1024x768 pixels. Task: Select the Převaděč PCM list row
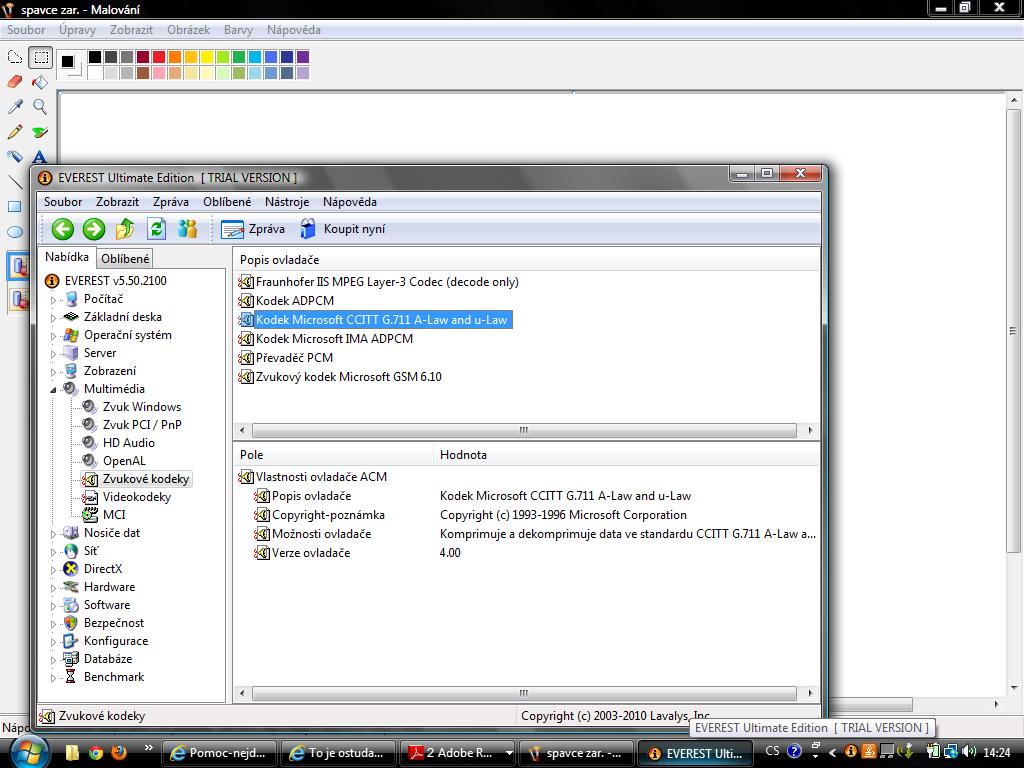coord(286,358)
